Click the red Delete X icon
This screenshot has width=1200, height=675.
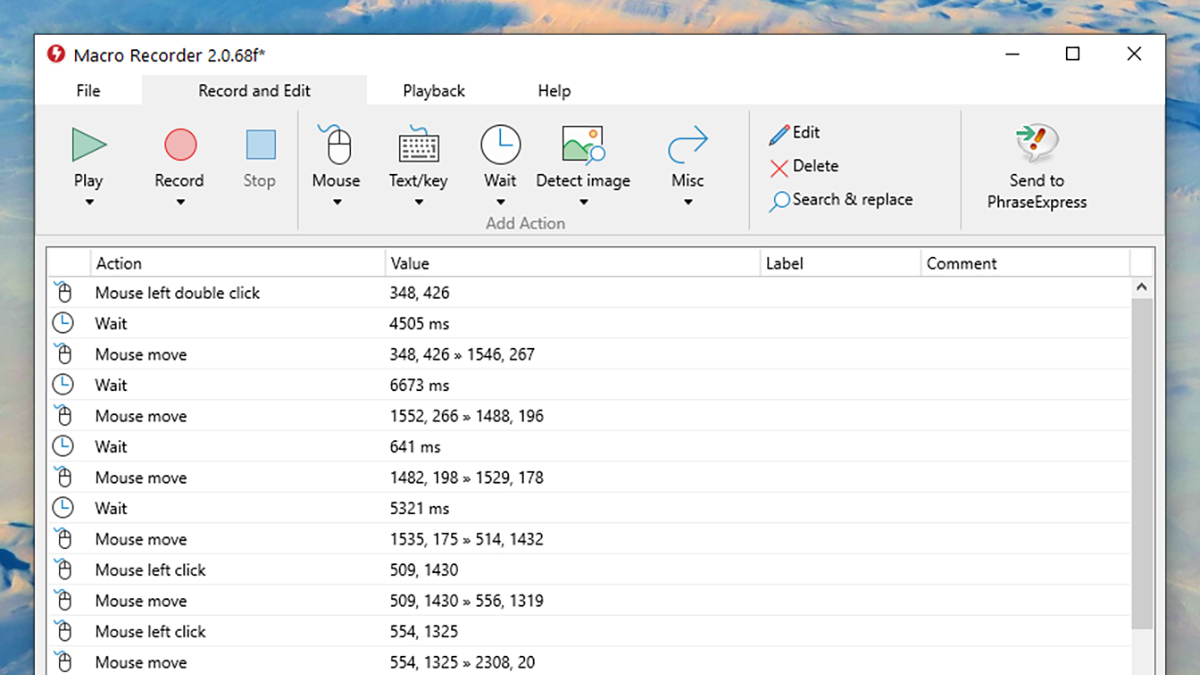779,168
